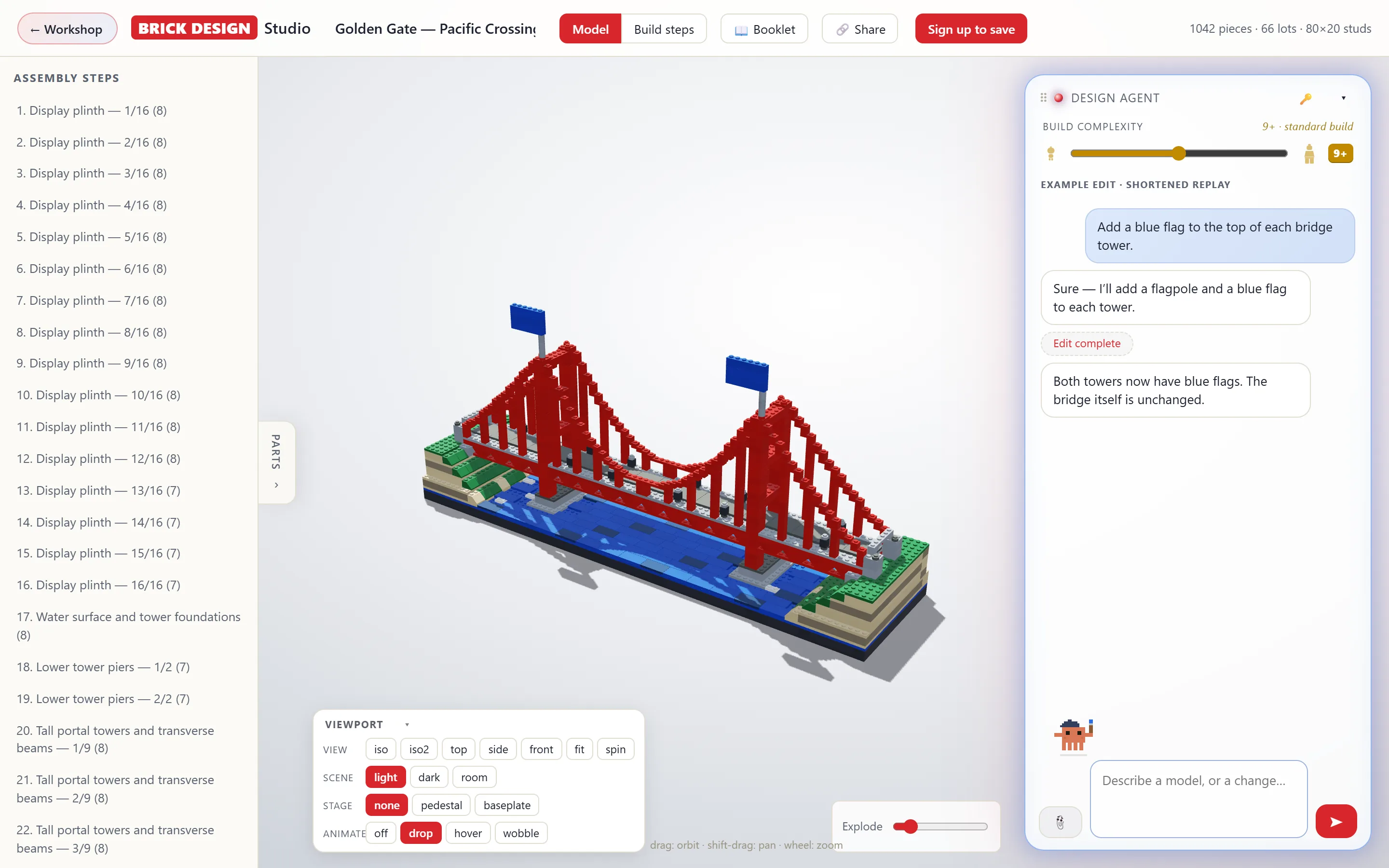The image size is (1389, 868).
Task: Send the message with the red arrow button
Action: pos(1336,822)
